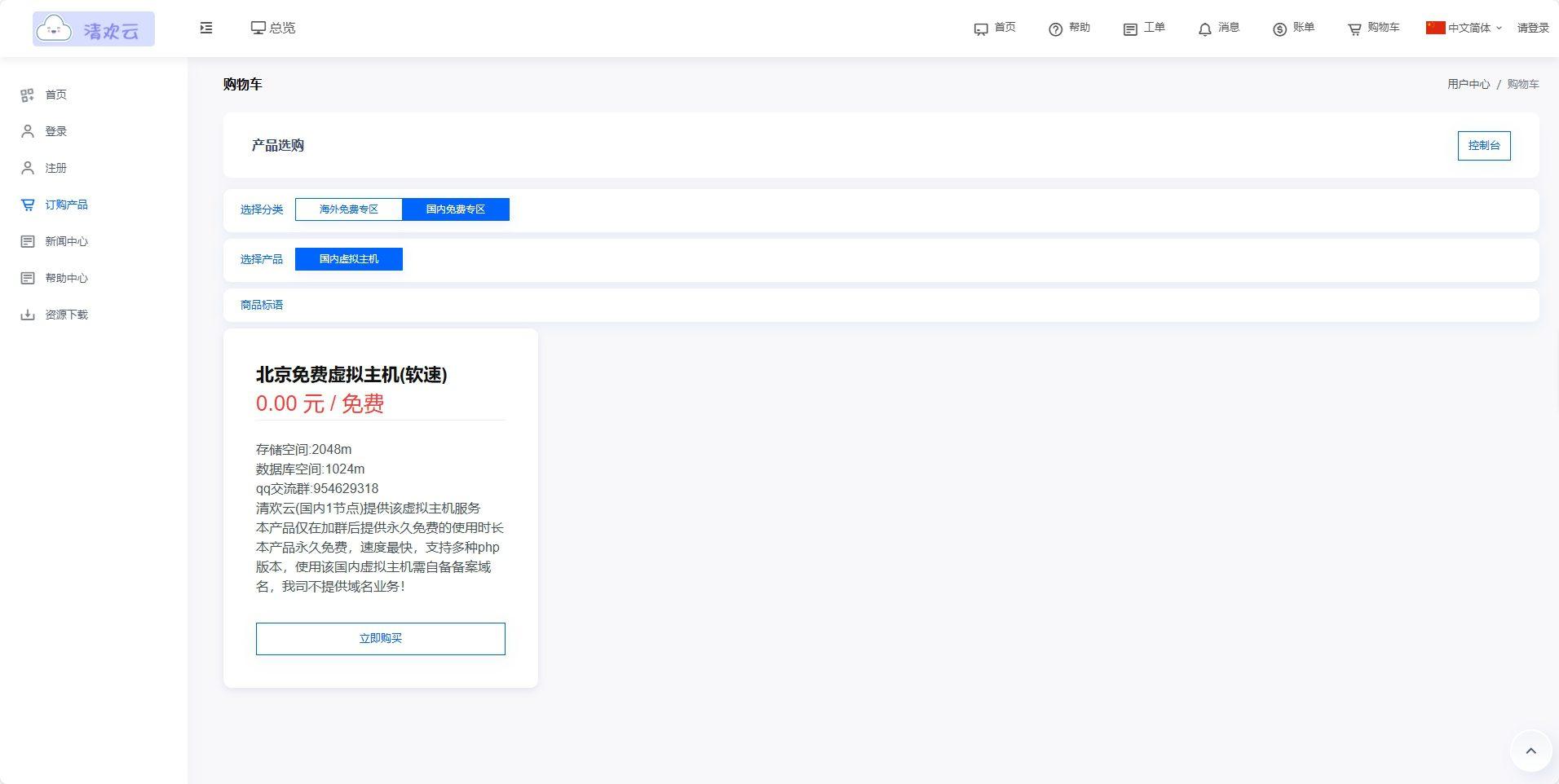Image resolution: width=1559 pixels, height=784 pixels.
Task: Expand the 资源下载 sidebar entry
Action: 66,314
